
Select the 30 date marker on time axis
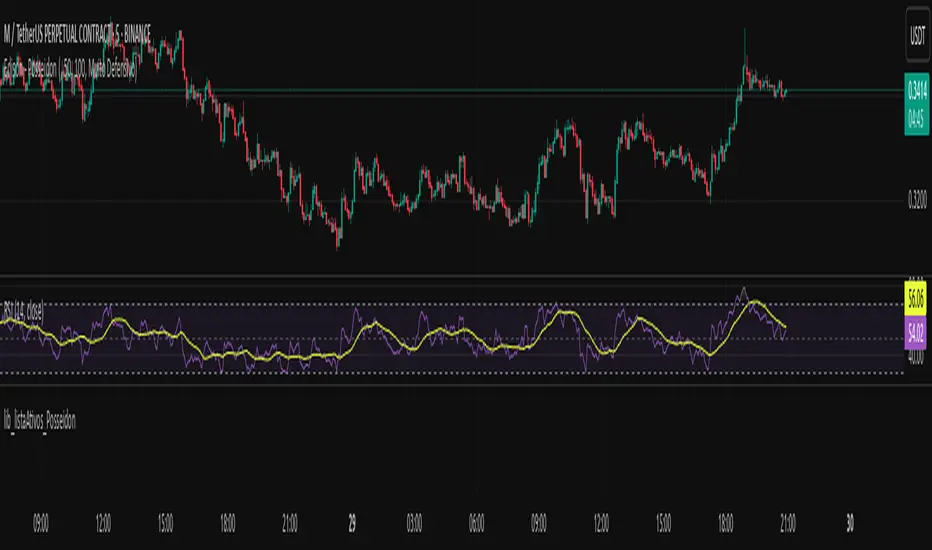[850, 523]
